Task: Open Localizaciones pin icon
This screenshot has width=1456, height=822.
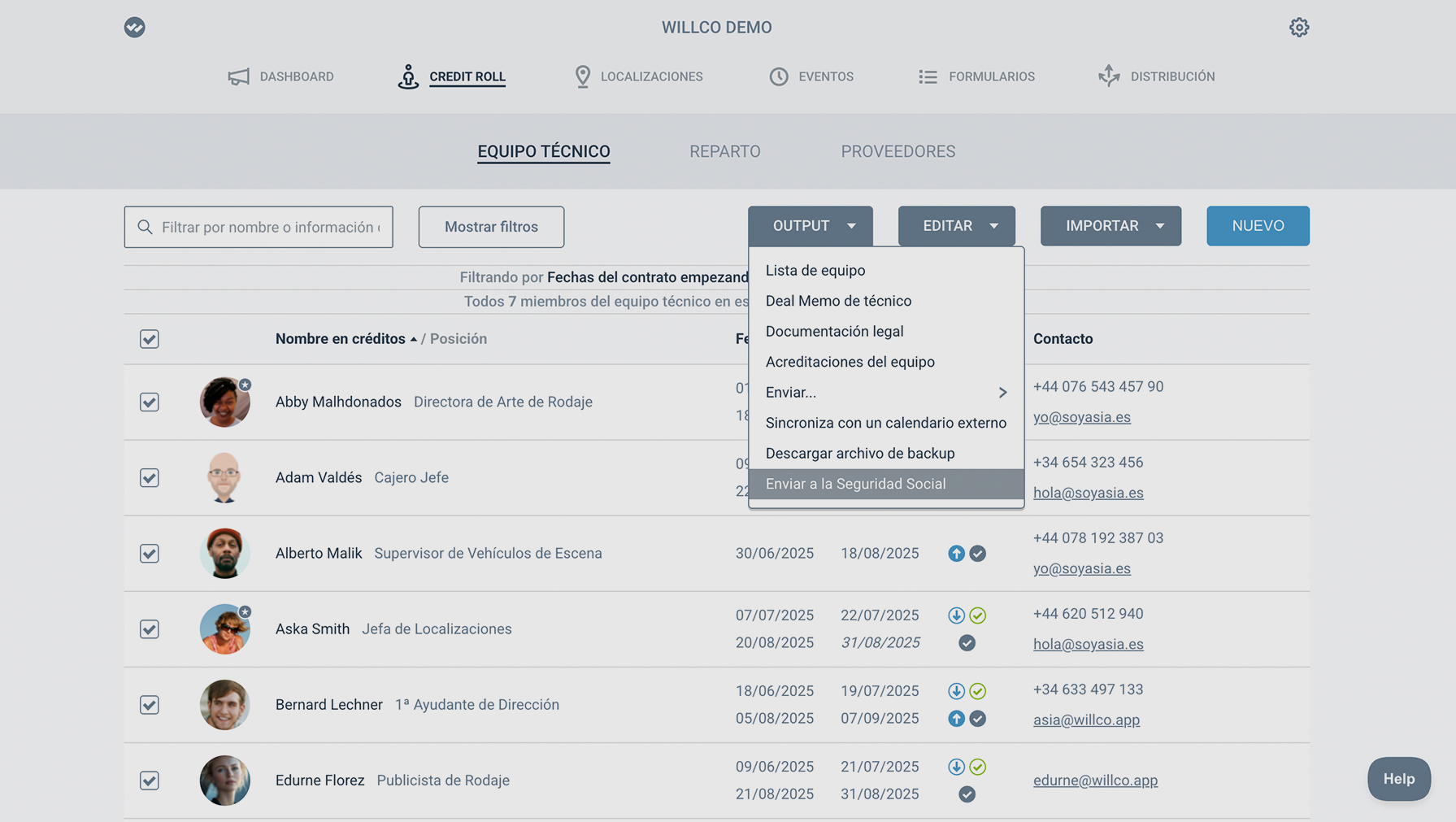Action: pyautogui.click(x=582, y=76)
